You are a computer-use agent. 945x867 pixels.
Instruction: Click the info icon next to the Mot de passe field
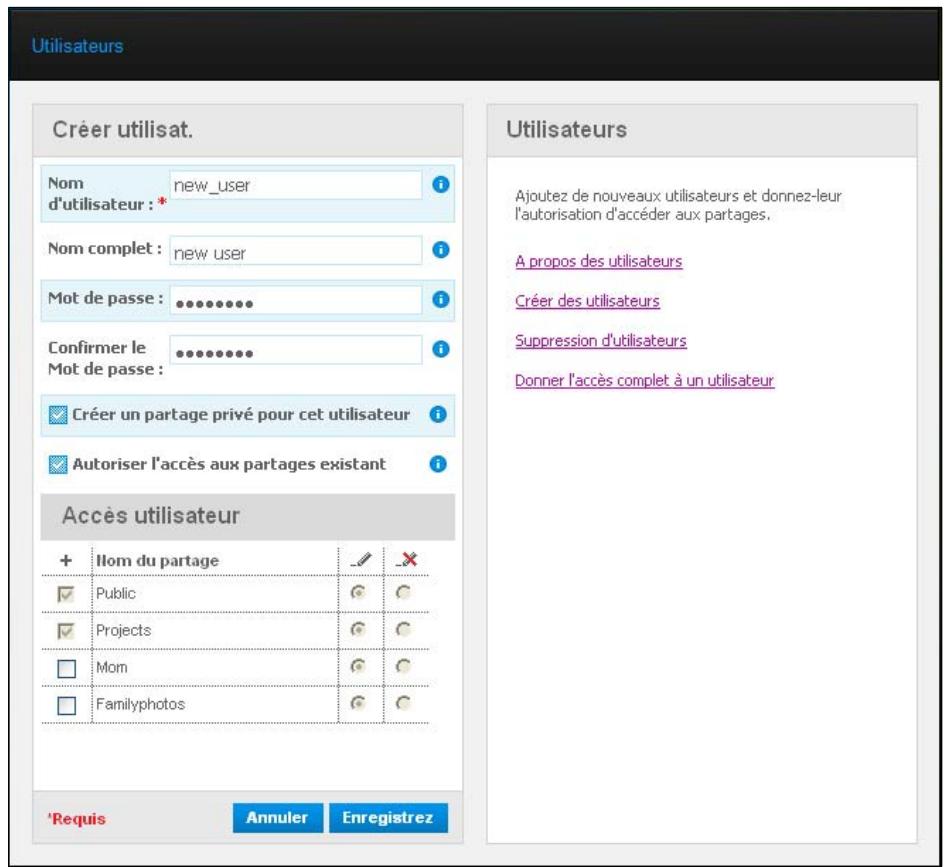click(x=441, y=299)
